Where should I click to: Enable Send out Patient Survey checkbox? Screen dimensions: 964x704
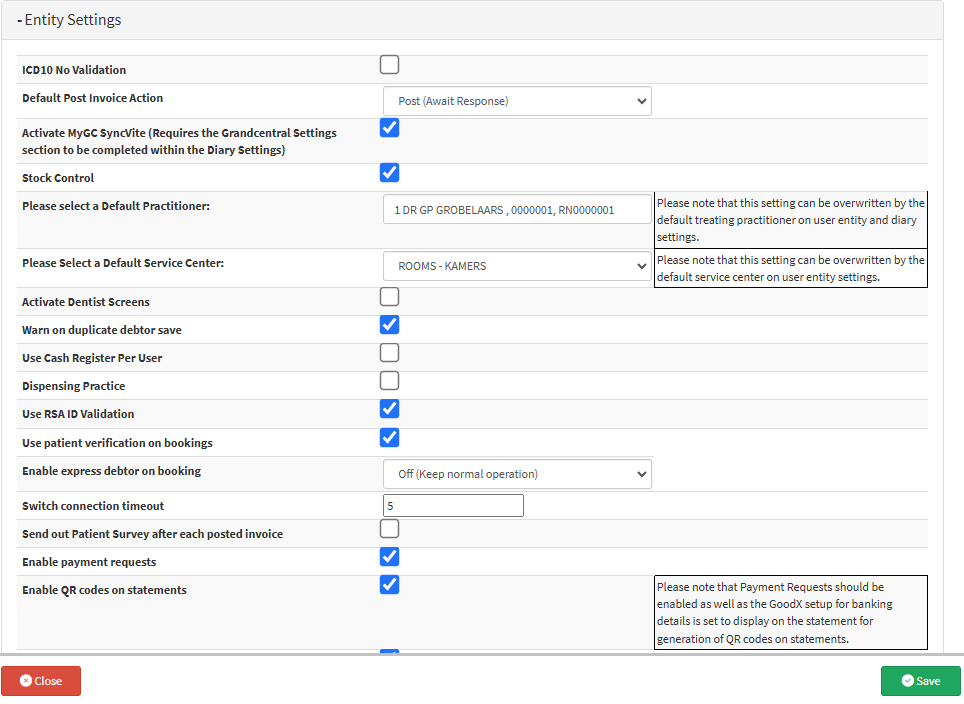[x=390, y=529]
